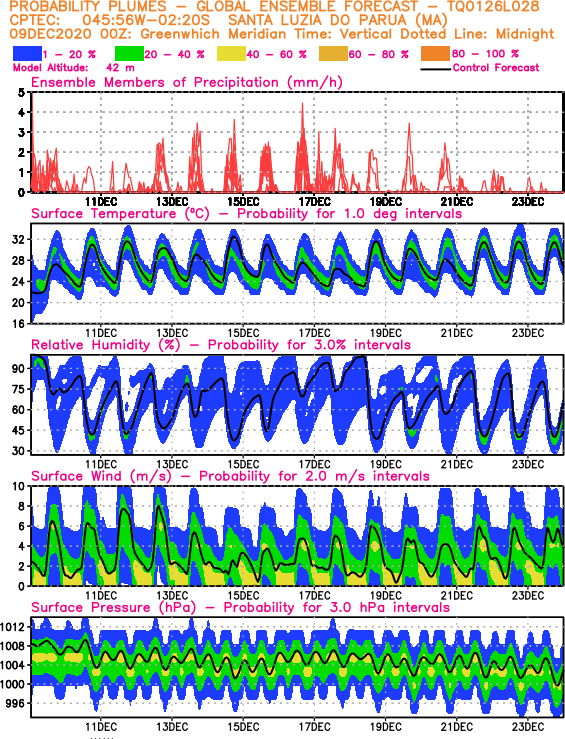This screenshot has width=565, height=739.
Task: Select the Ensemble Members of Precipitation title
Action: coord(187,82)
